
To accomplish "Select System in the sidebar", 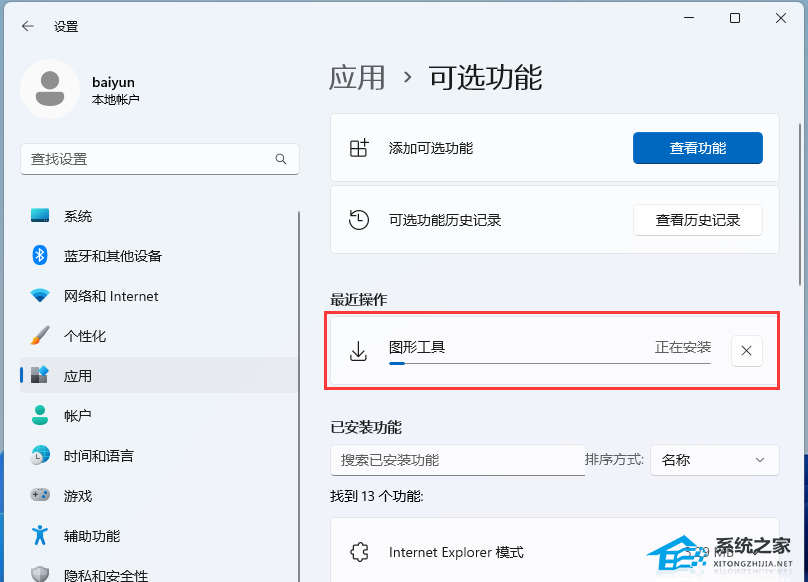I will [77, 216].
